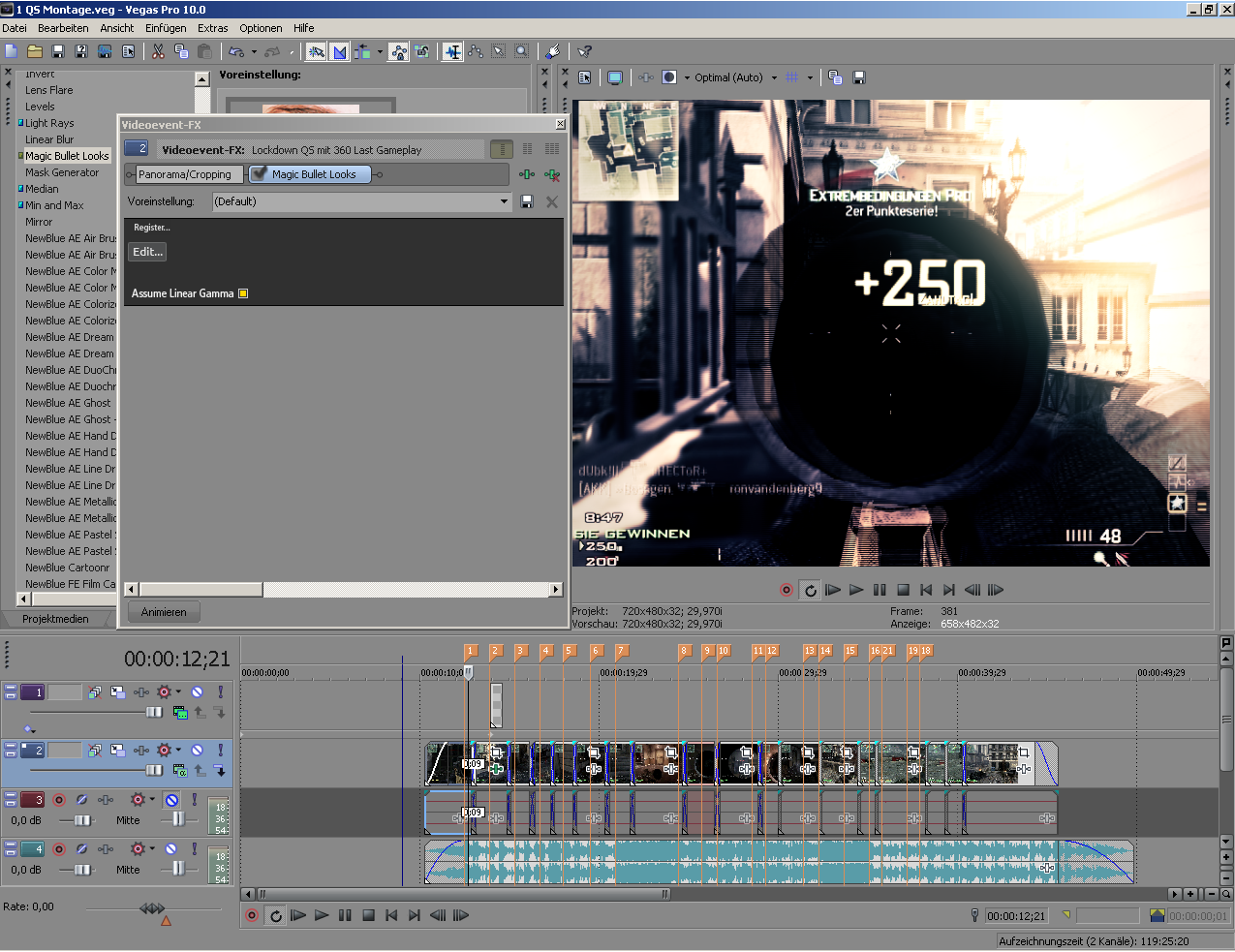Open the undo history dropdown arrow
The height and width of the screenshot is (952, 1235).
[254, 51]
